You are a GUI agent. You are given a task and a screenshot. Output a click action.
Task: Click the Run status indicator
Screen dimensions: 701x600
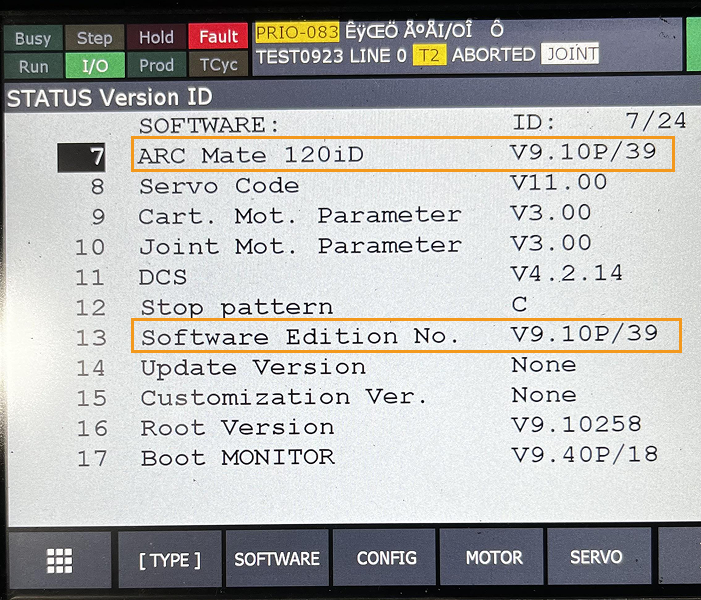[x=33, y=67]
